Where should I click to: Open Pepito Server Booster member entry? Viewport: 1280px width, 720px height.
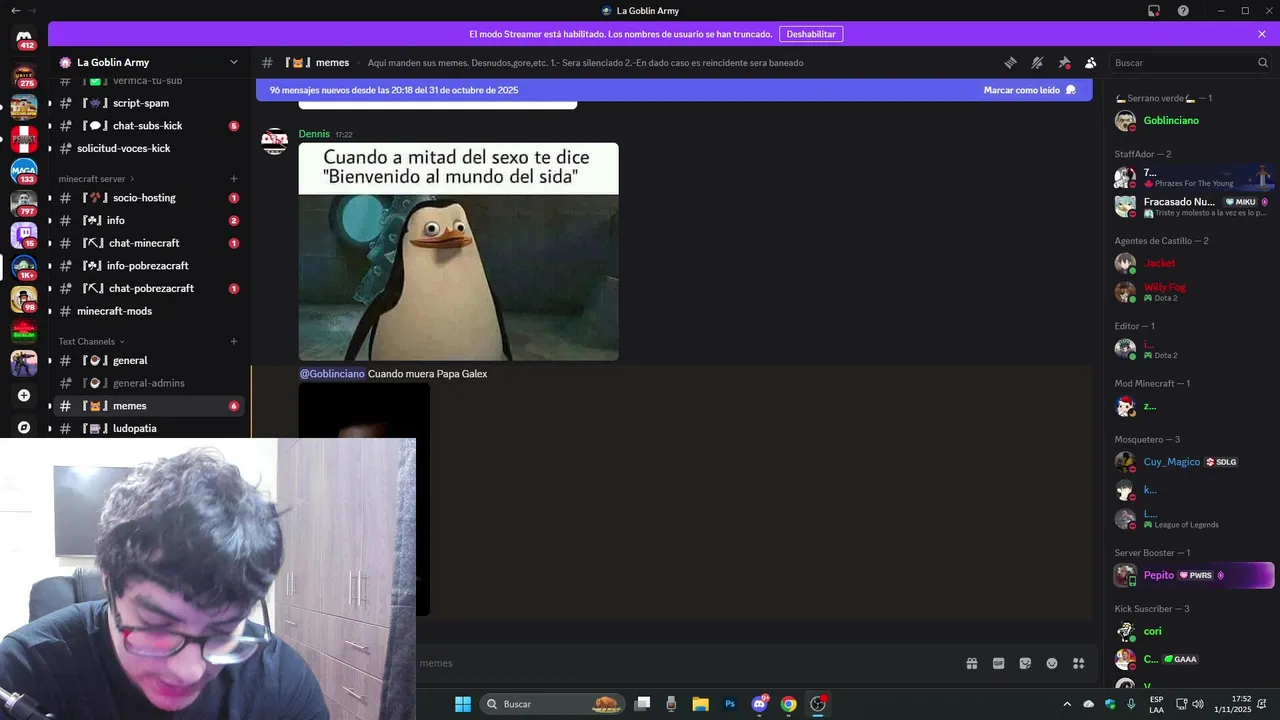pyautogui.click(x=1192, y=575)
